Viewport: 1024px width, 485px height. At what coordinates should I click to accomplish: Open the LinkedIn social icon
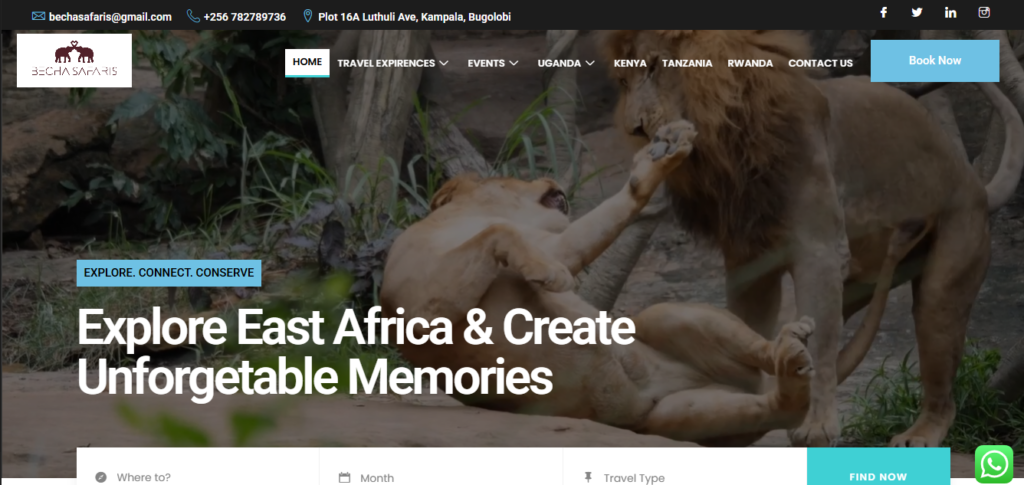(951, 12)
